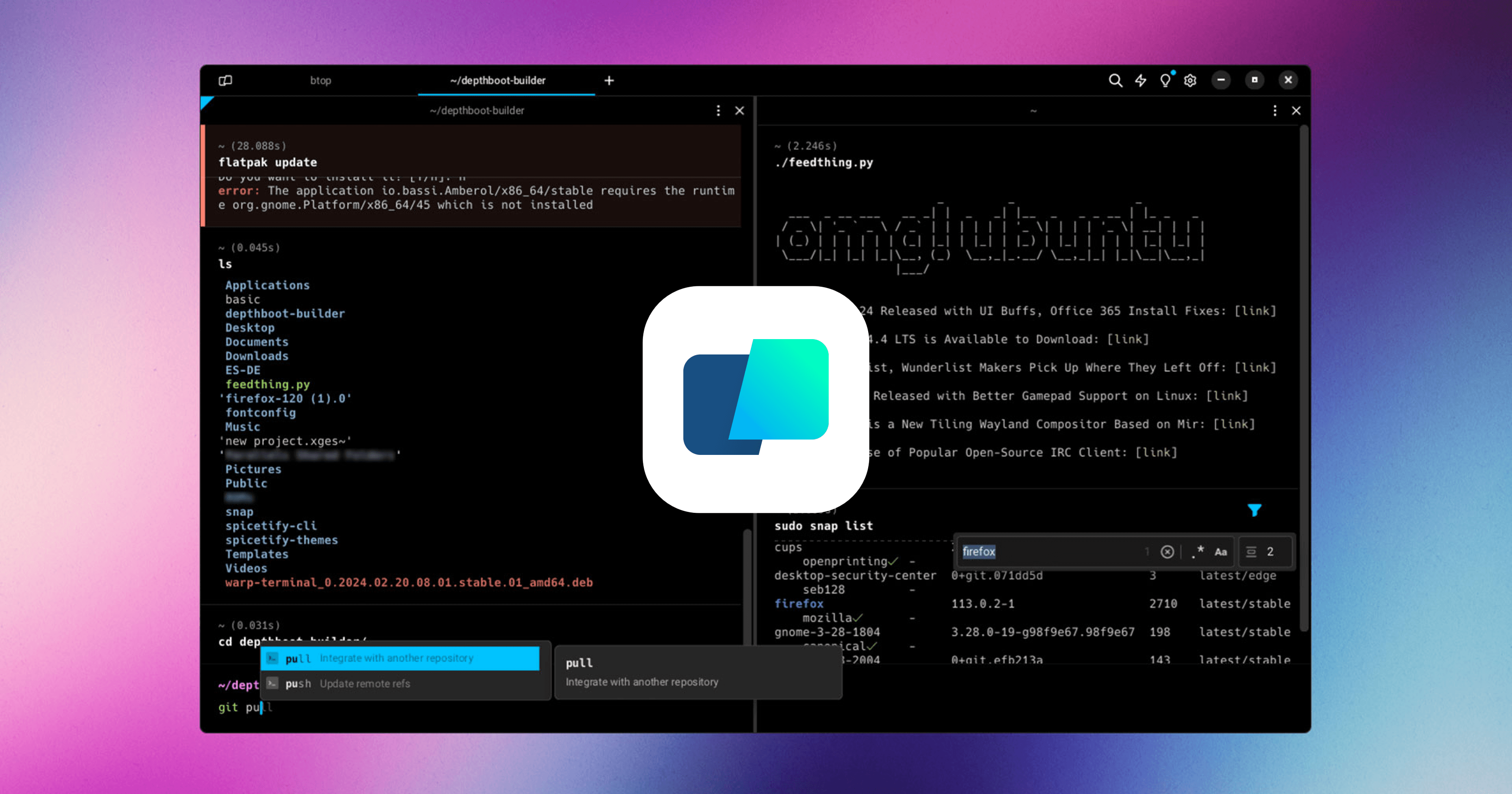Open the left pane three-dot menu
1512x794 pixels.
pyautogui.click(x=718, y=110)
